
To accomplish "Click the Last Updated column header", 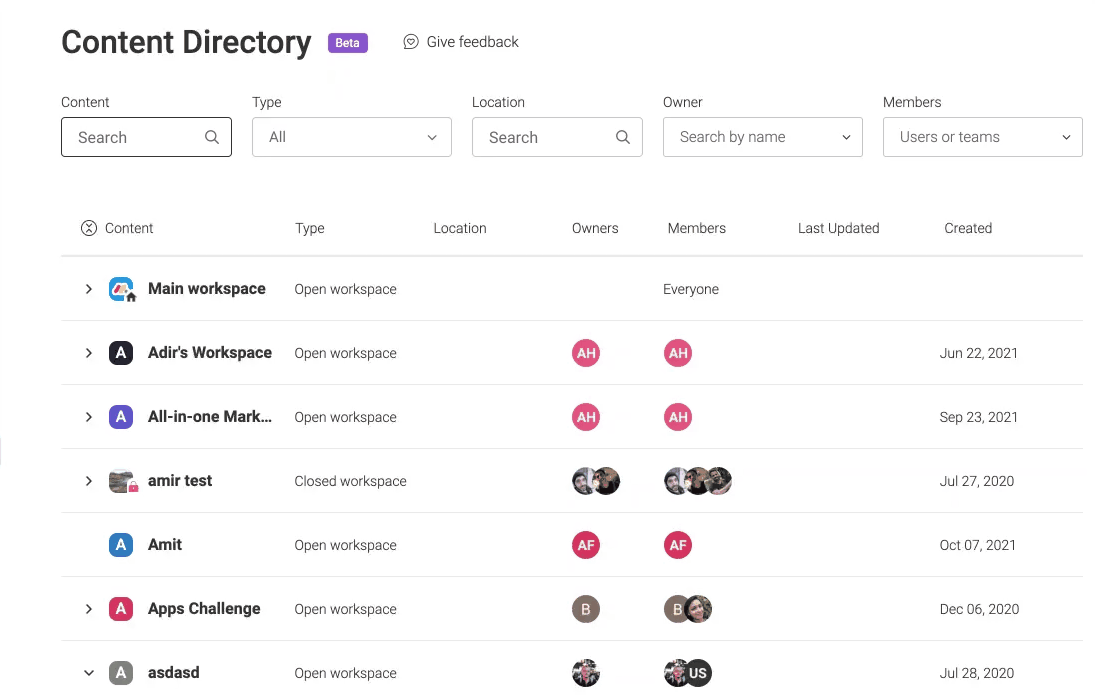I will click(x=839, y=228).
